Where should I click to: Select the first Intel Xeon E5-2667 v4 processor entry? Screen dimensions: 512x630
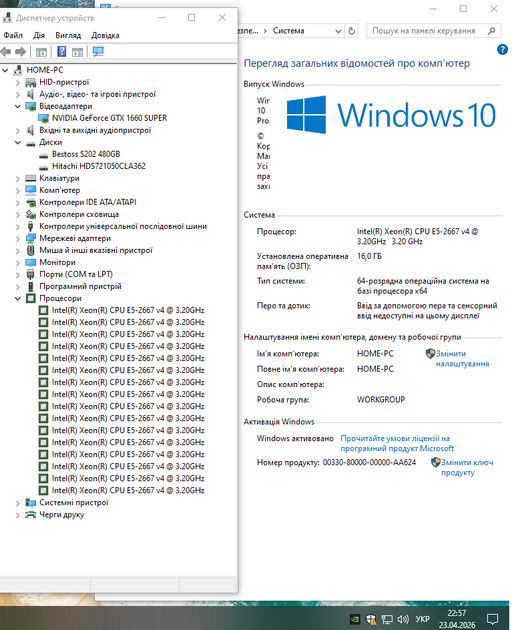pyautogui.click(x=128, y=310)
